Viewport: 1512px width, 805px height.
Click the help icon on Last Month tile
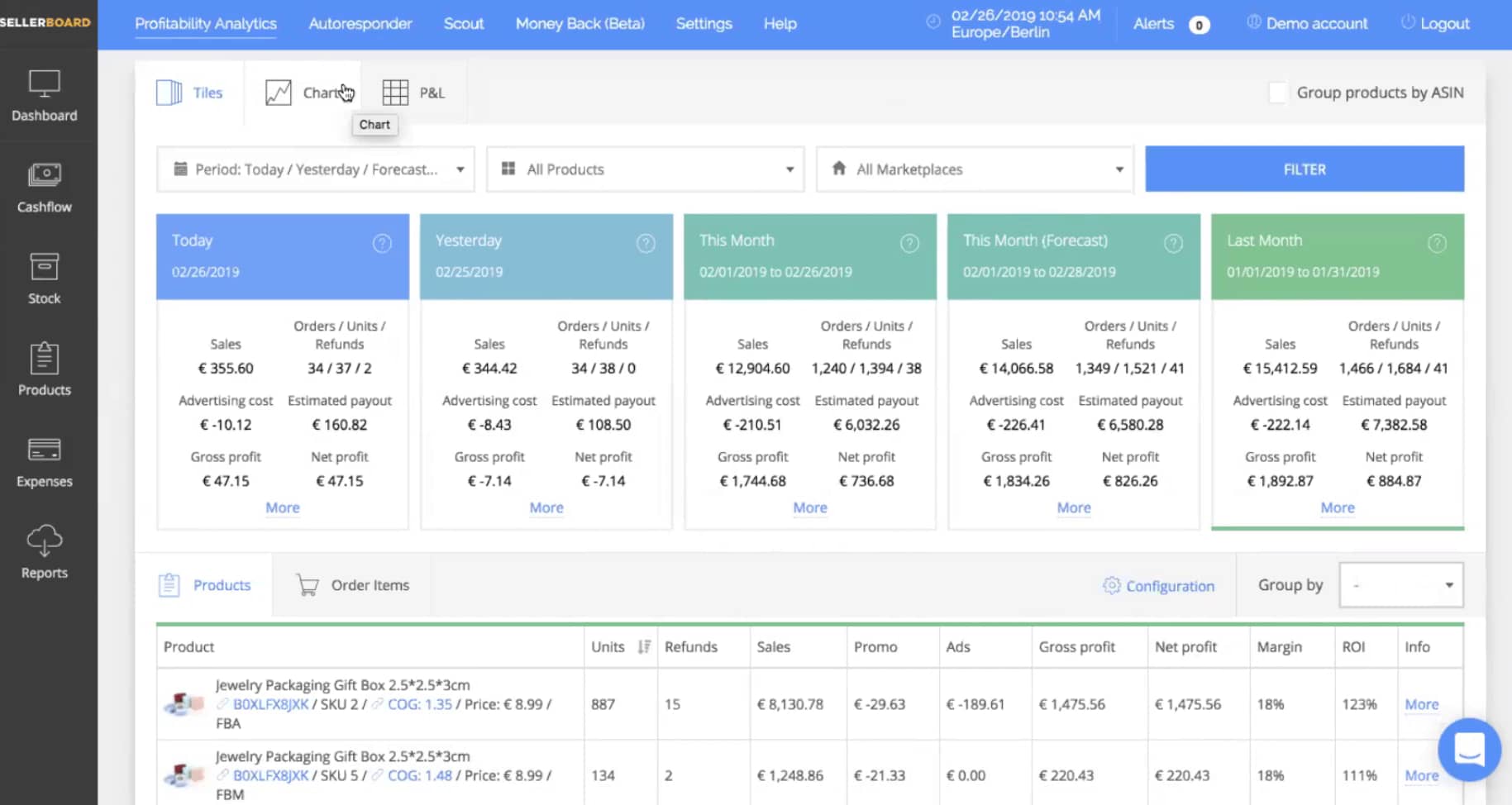click(x=1438, y=243)
